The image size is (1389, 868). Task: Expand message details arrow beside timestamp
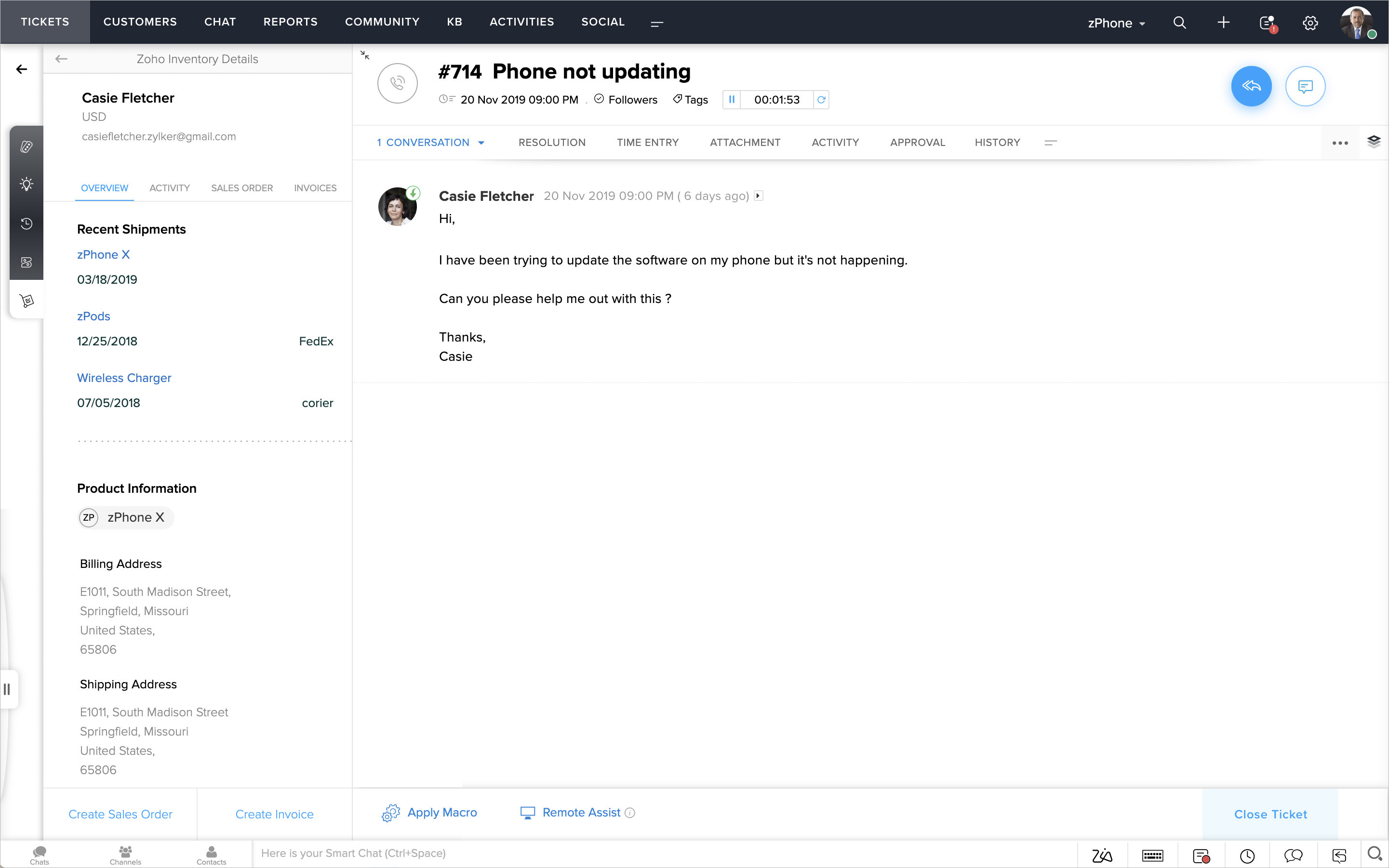coord(758,196)
